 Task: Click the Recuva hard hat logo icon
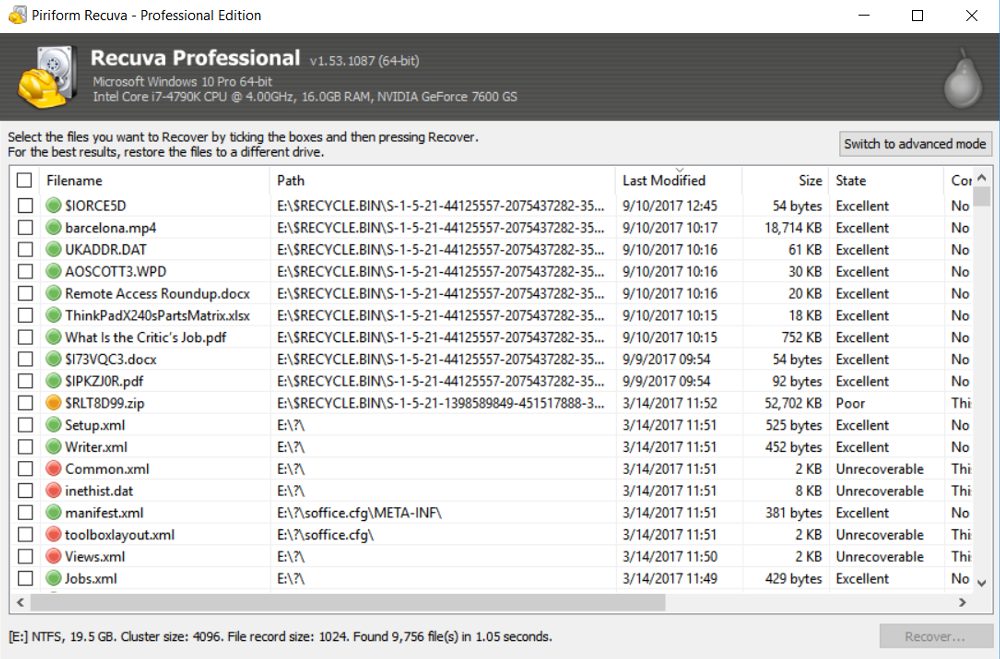tap(44, 77)
